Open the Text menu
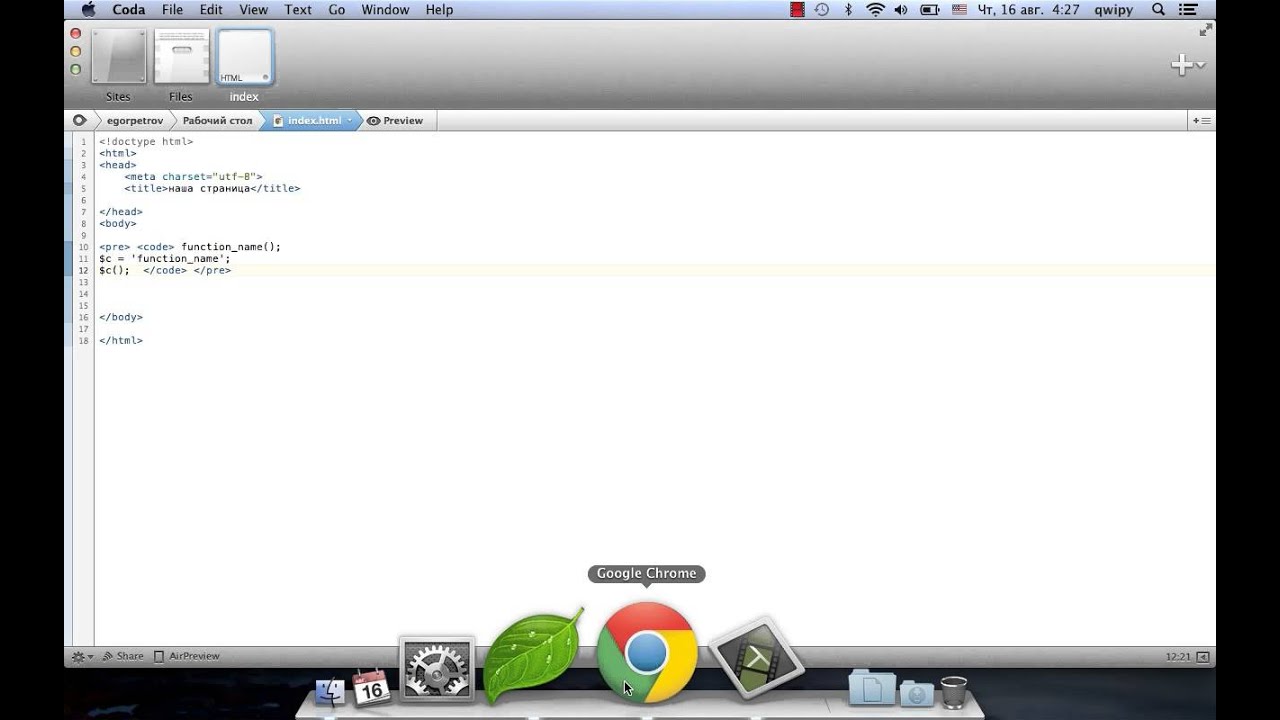 point(298,9)
